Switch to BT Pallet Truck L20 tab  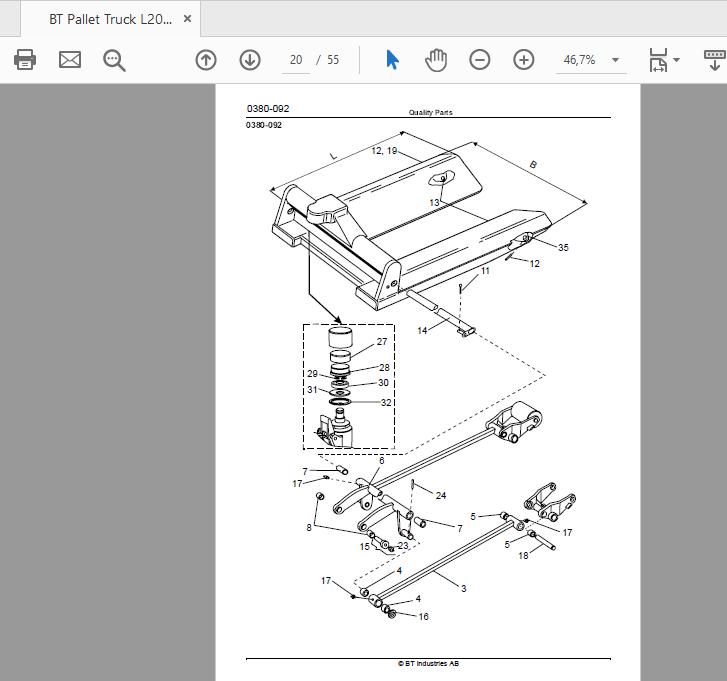click(x=110, y=19)
